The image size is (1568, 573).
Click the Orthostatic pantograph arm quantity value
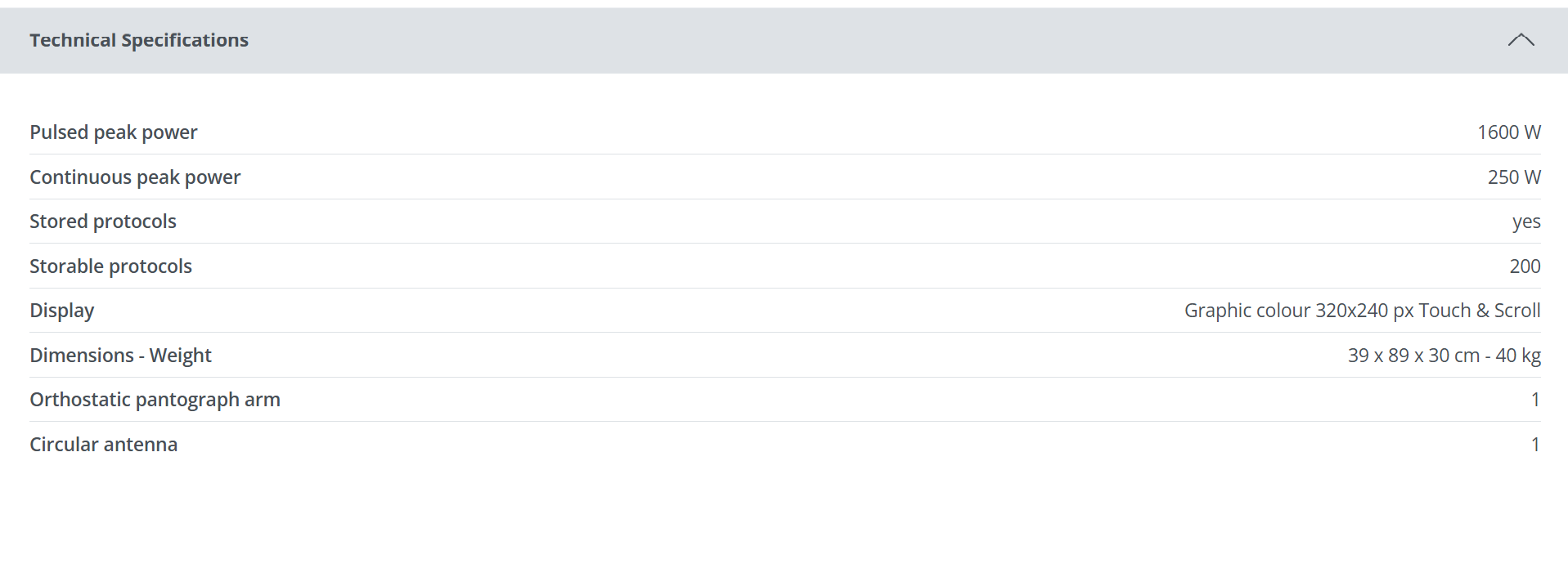click(x=1535, y=400)
